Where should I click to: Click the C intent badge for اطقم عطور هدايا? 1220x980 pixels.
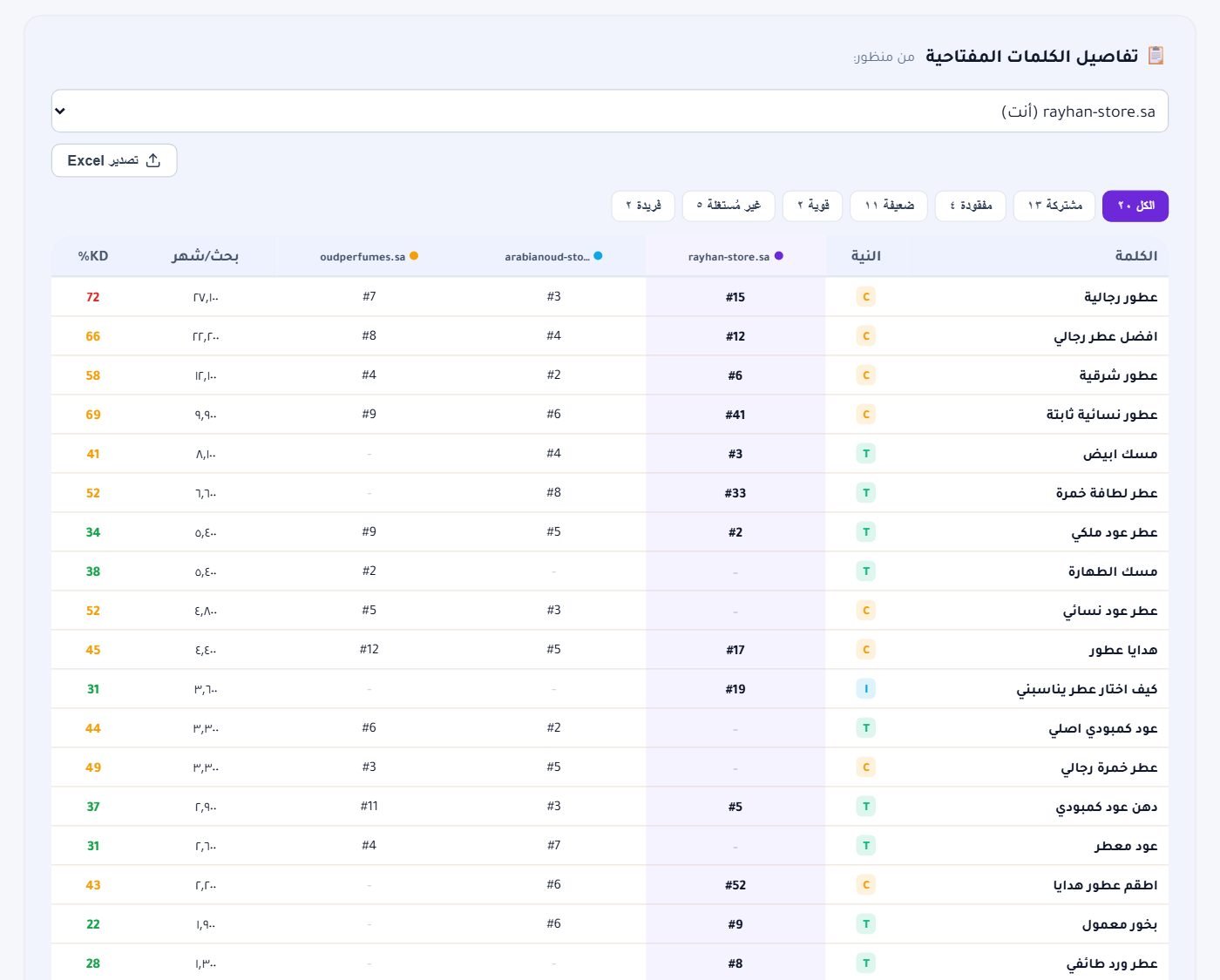click(866, 885)
